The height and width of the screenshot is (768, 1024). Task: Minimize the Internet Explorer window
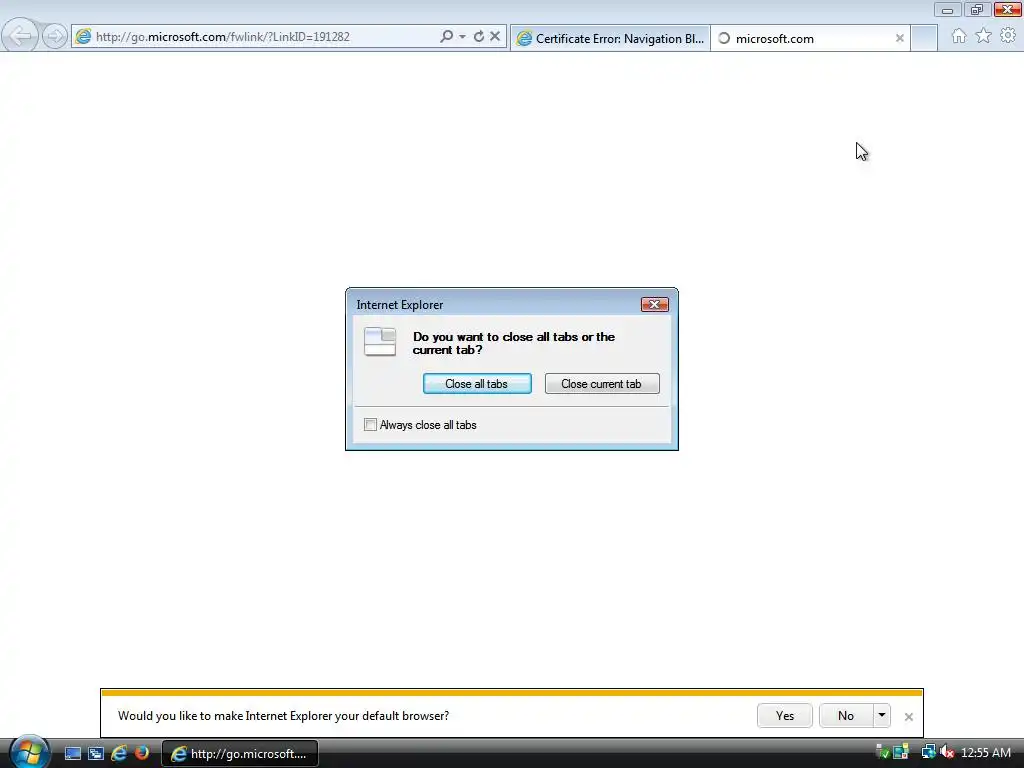click(947, 9)
